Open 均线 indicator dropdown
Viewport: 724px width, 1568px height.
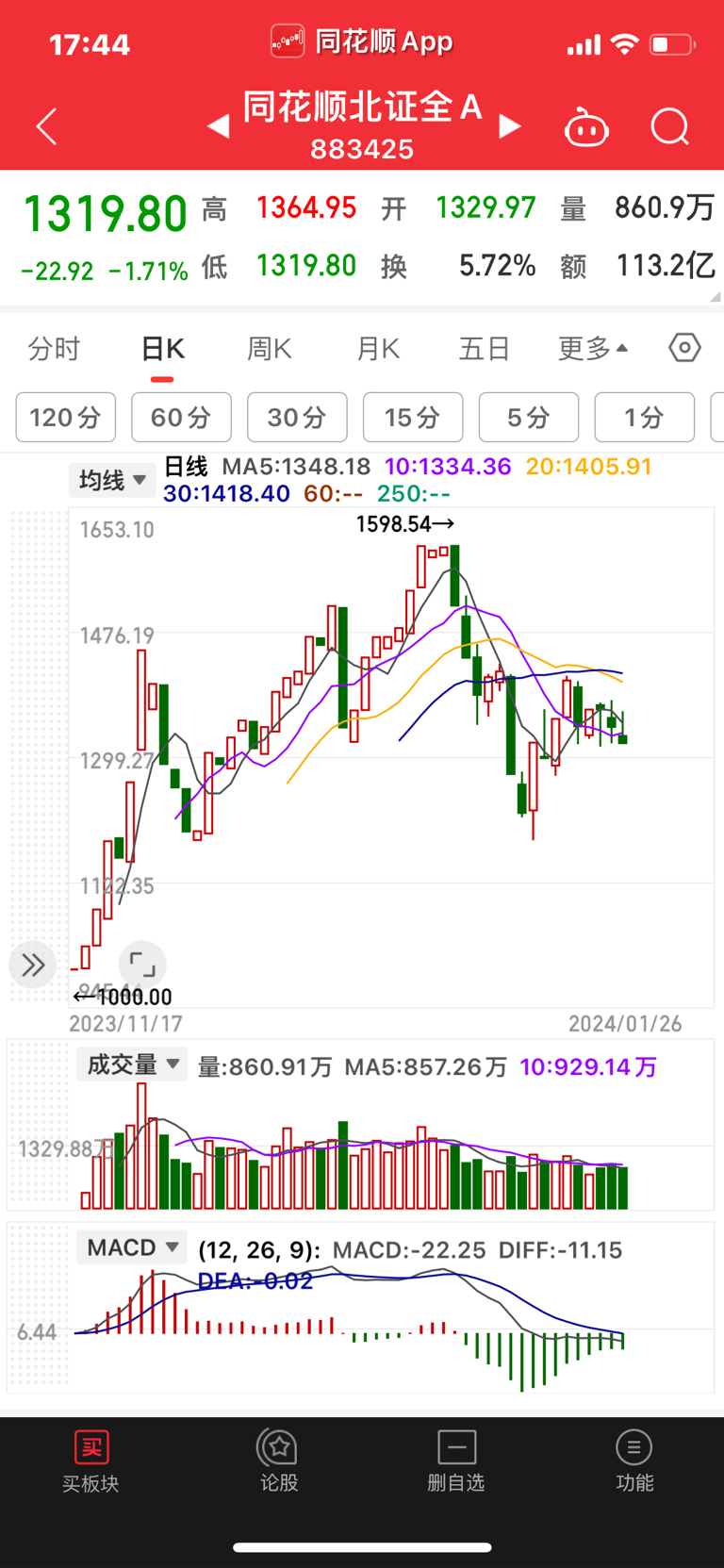112,480
